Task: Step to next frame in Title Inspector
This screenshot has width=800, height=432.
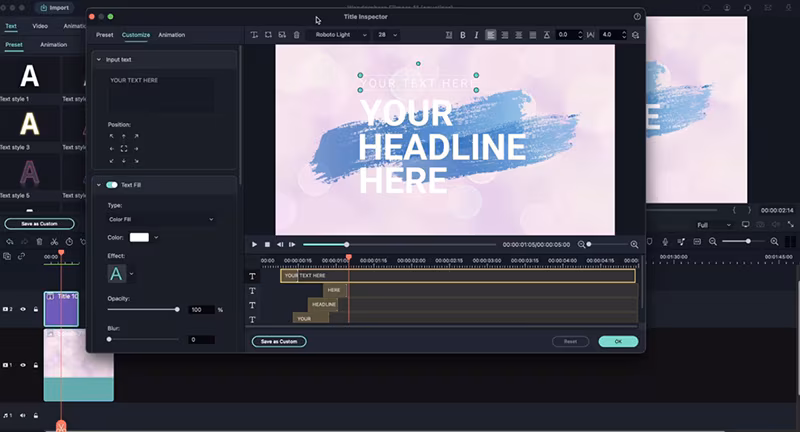Action: (292, 244)
